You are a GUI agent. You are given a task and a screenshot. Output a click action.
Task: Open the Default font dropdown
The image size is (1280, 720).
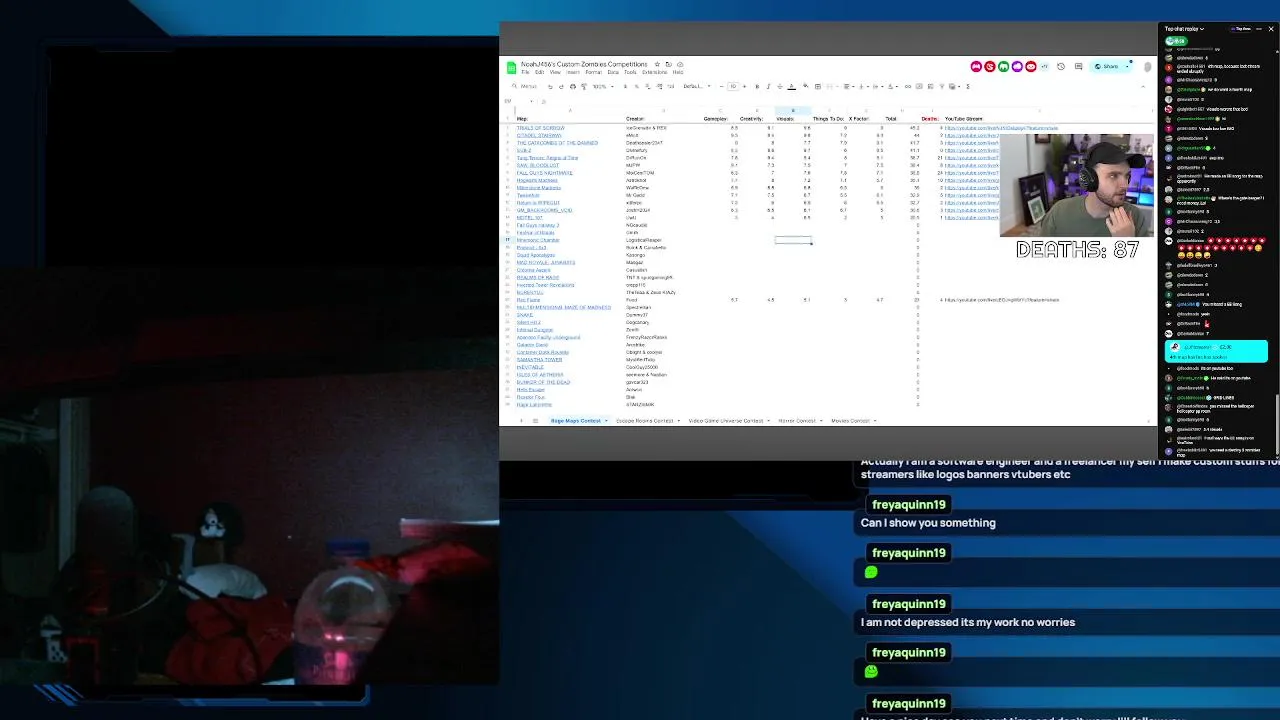click(x=697, y=86)
